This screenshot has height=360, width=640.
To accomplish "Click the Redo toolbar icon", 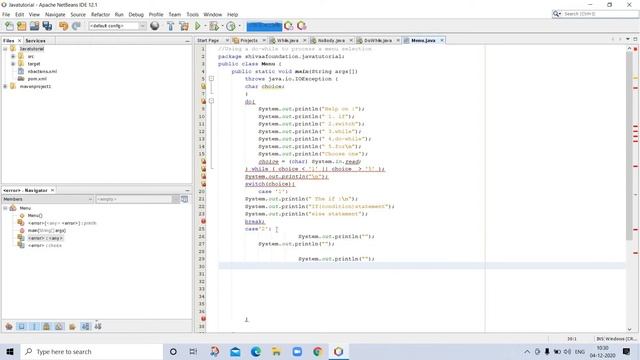I will pyautogui.click(x=76, y=26).
